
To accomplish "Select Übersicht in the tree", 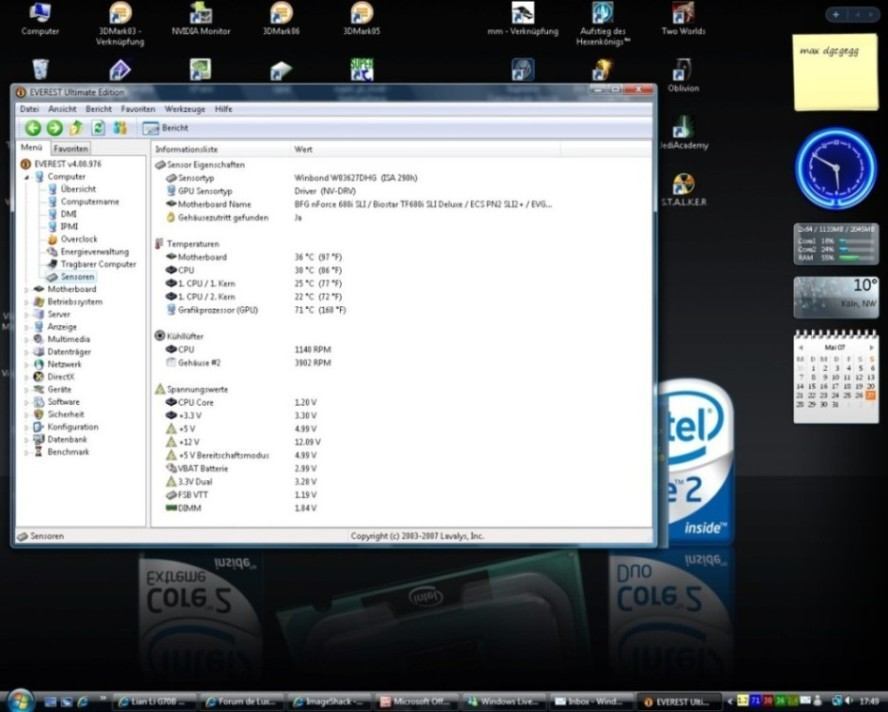I will click(78, 189).
